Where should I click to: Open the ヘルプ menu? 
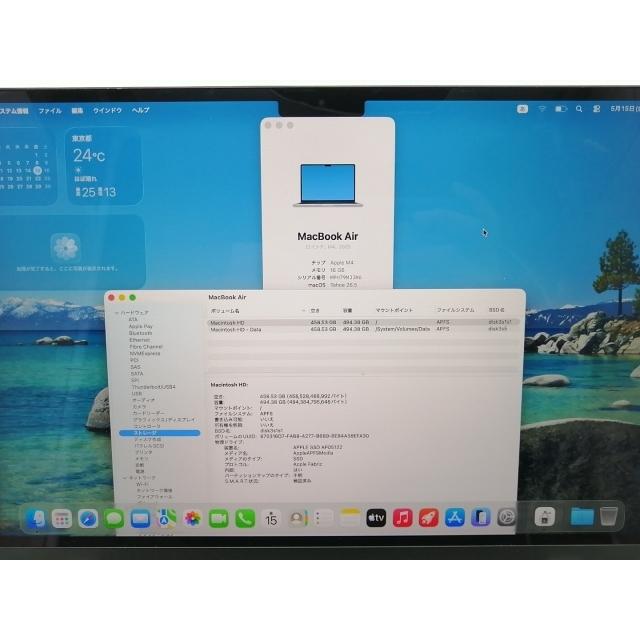(140, 110)
